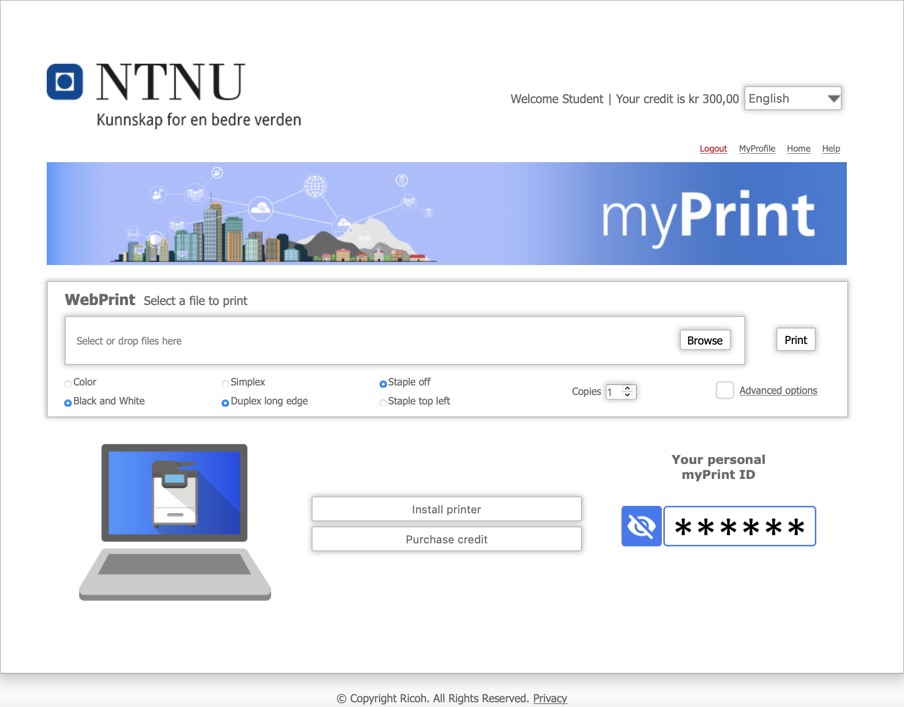Viewport: 904px width, 707px height.
Task: Decrease copies with the stepper down arrow
Action: pos(627,395)
